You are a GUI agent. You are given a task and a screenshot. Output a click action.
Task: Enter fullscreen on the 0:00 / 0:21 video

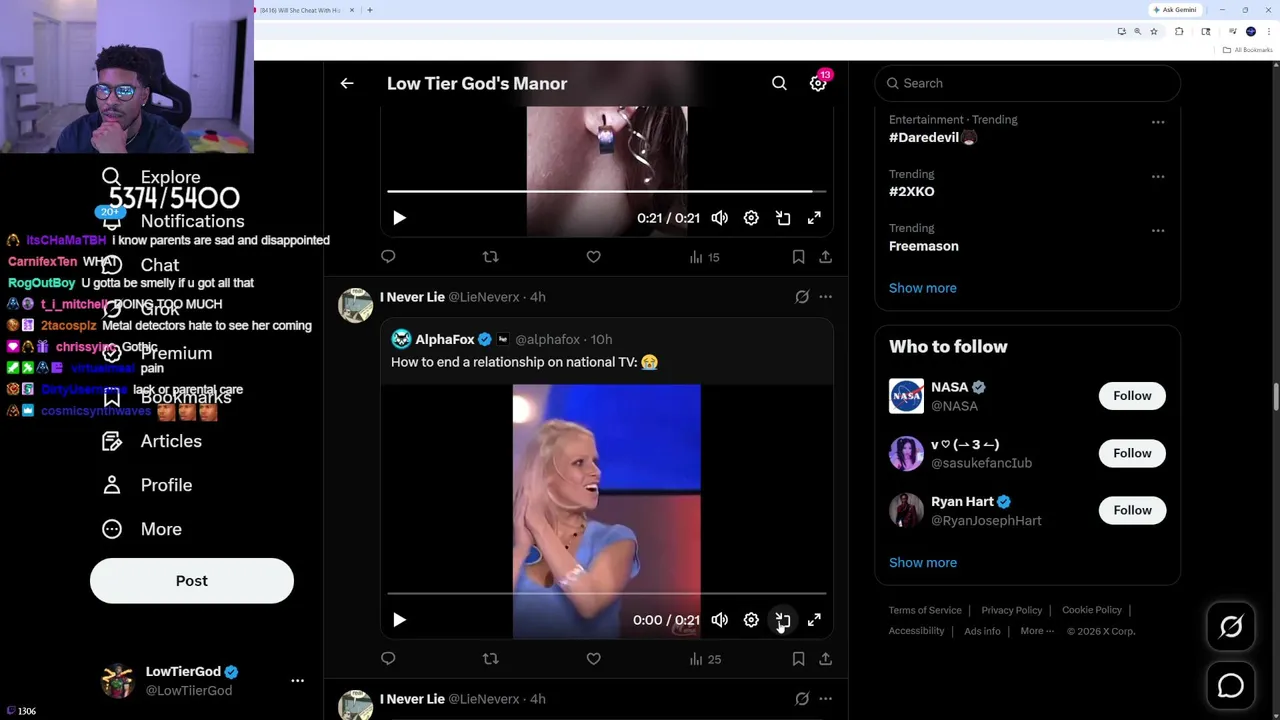click(815, 620)
